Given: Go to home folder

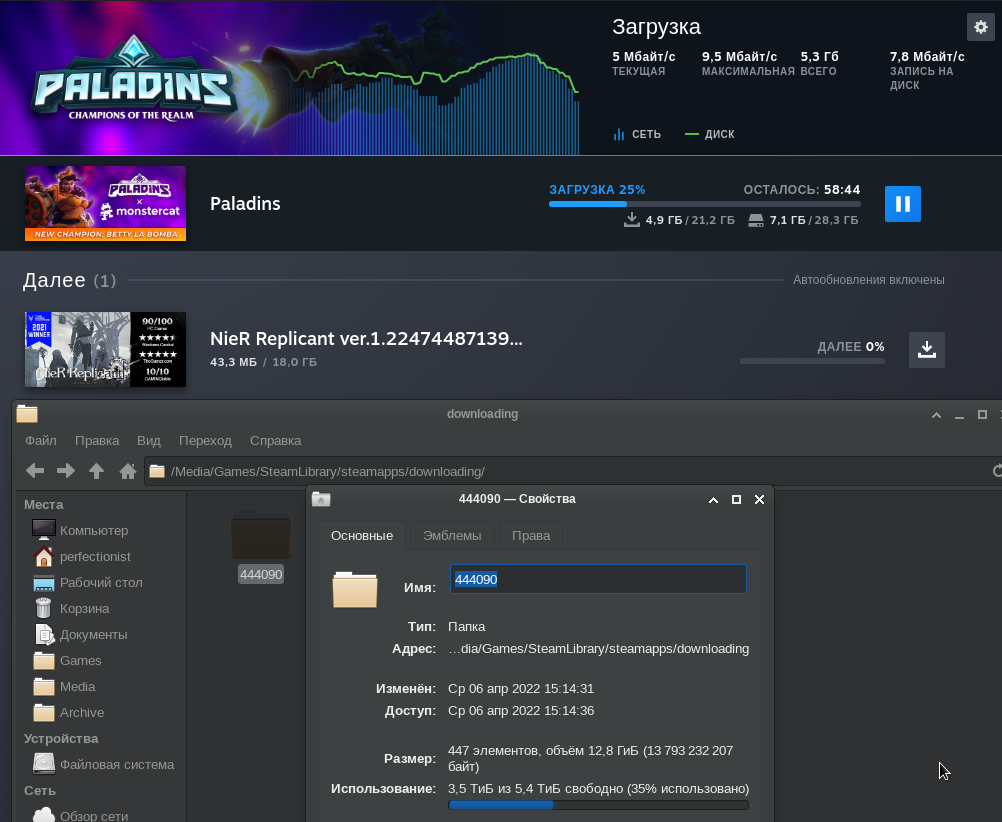Looking at the screenshot, I should click(128, 471).
